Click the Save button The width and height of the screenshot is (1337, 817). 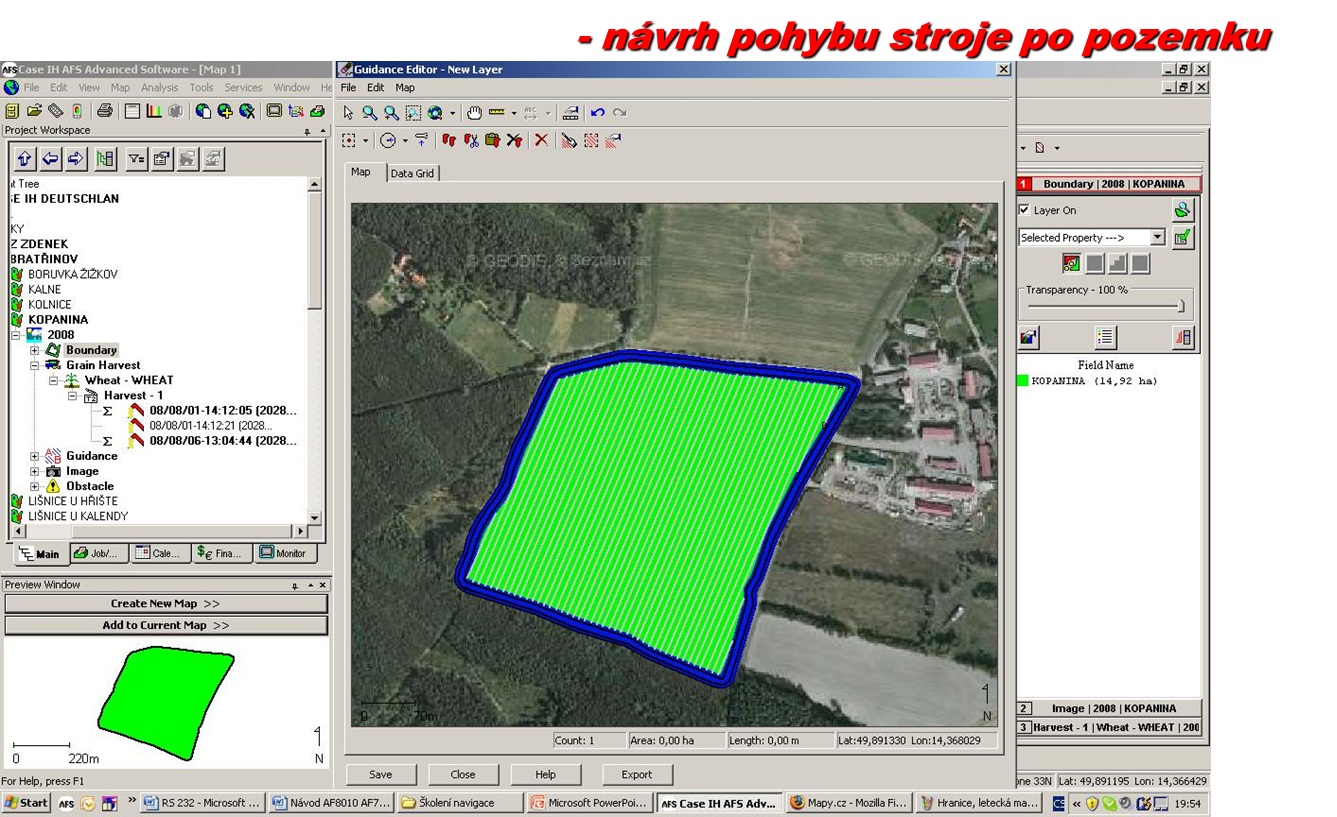[380, 774]
